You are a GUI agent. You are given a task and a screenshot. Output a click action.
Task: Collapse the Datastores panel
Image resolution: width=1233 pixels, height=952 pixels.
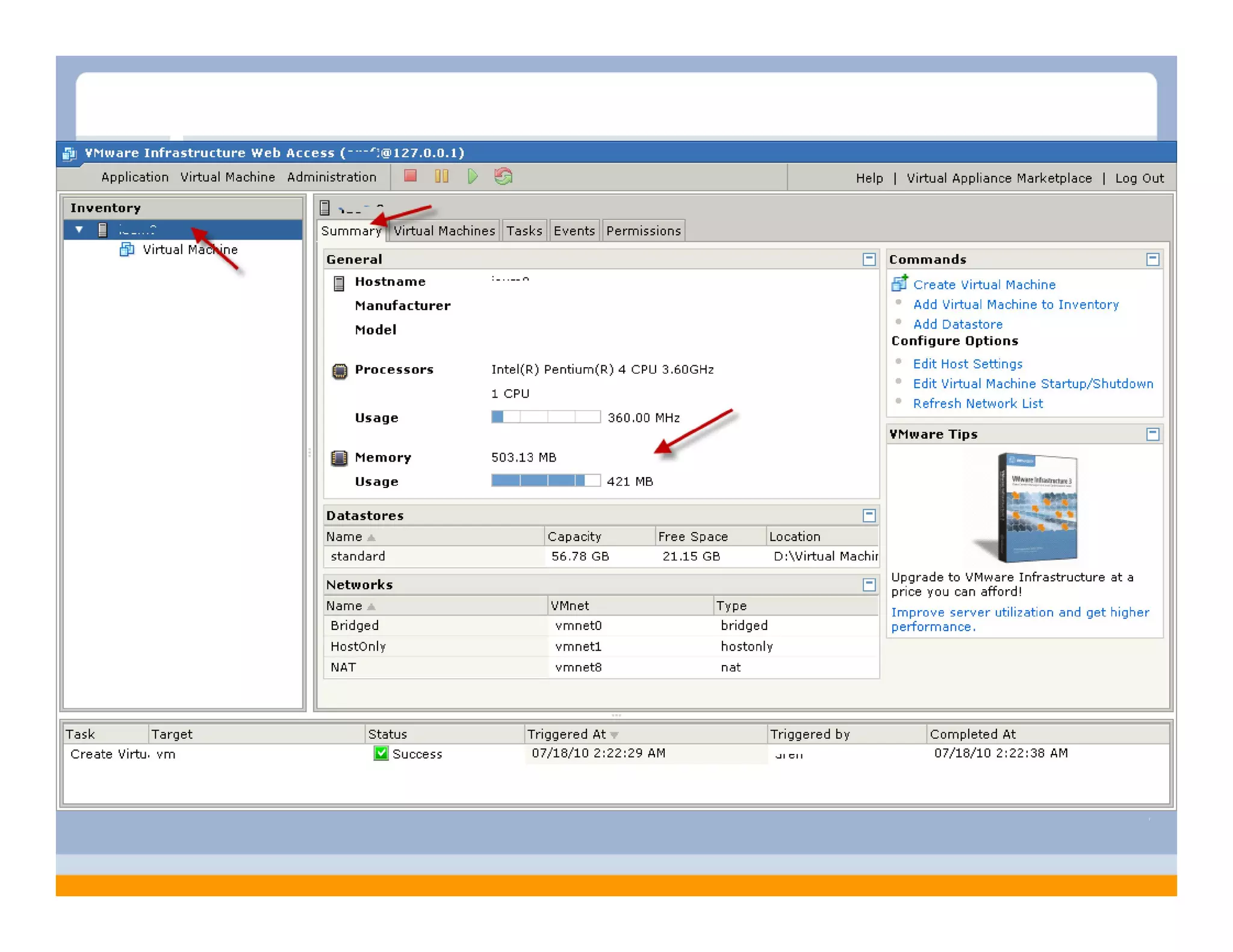tap(869, 515)
